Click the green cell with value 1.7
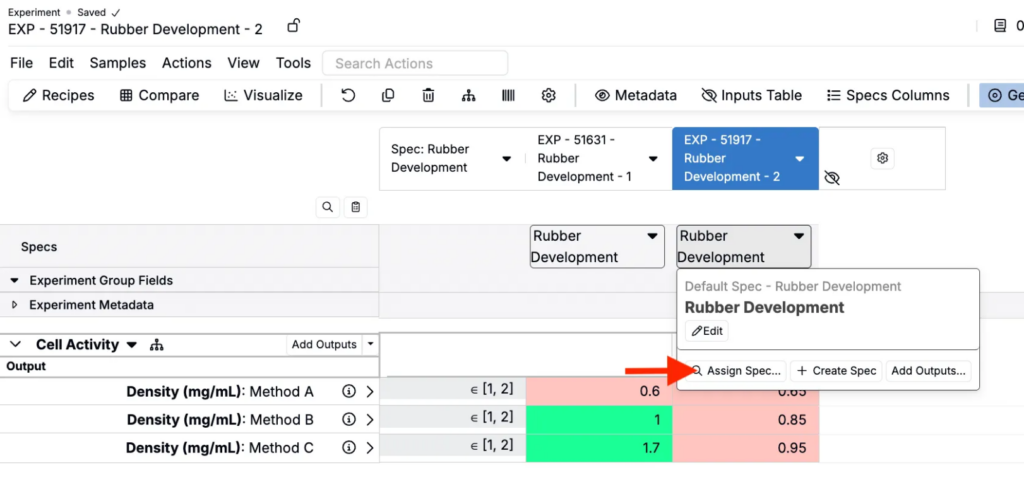Viewport: 1024px width, 477px height. click(x=599, y=448)
